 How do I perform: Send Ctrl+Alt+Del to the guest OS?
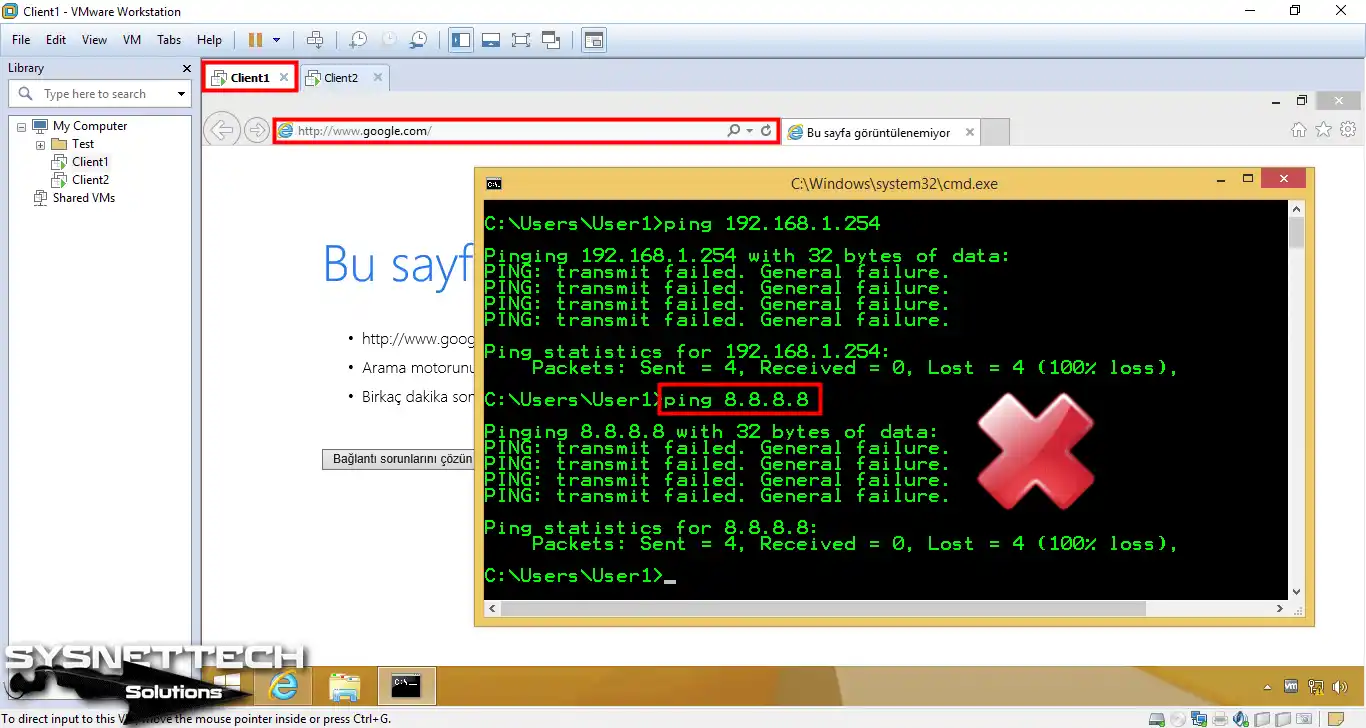pos(315,39)
